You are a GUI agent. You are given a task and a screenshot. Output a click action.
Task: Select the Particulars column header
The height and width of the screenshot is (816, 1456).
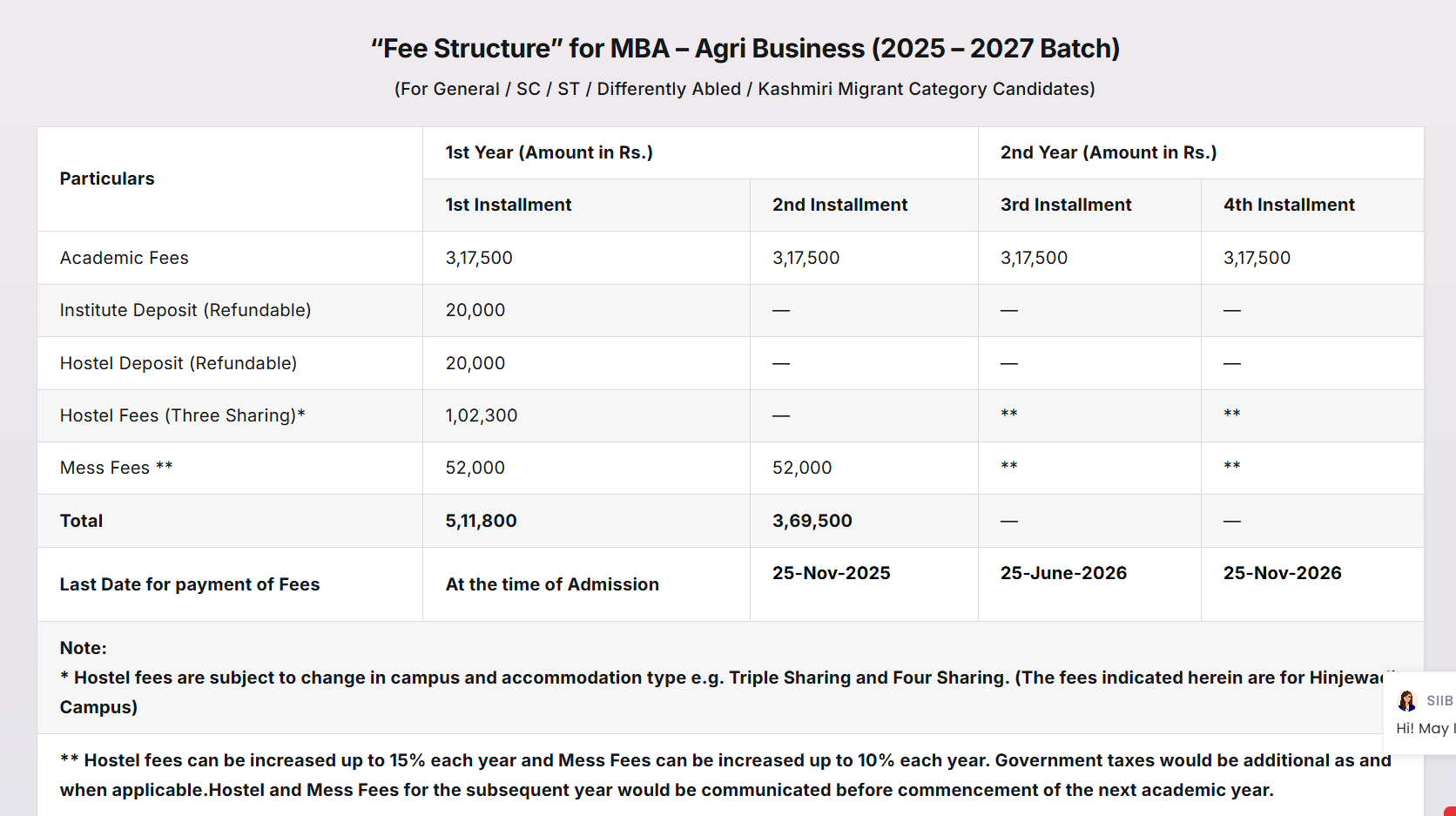[107, 179]
